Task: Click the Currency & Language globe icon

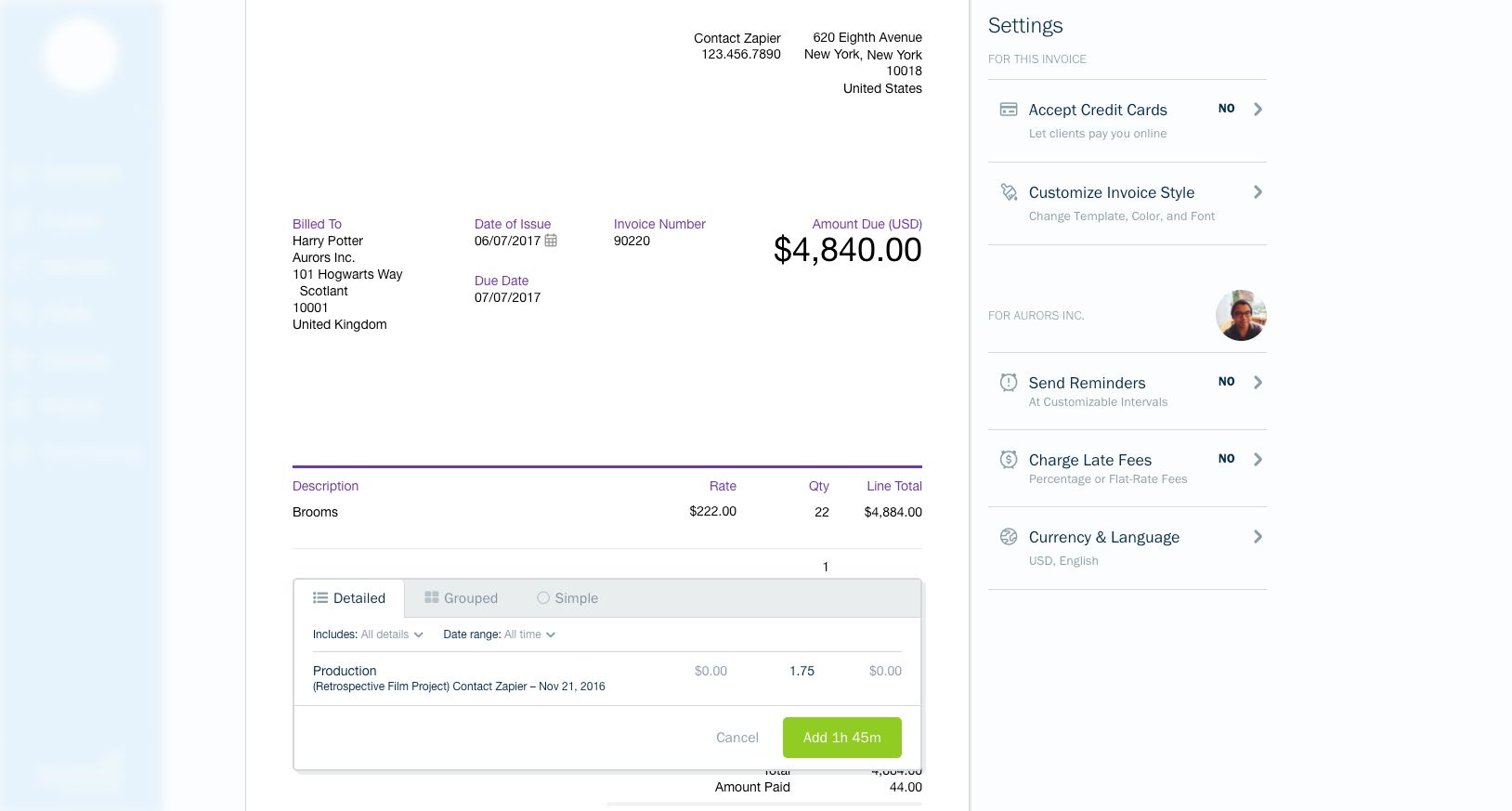Action: click(x=1008, y=537)
